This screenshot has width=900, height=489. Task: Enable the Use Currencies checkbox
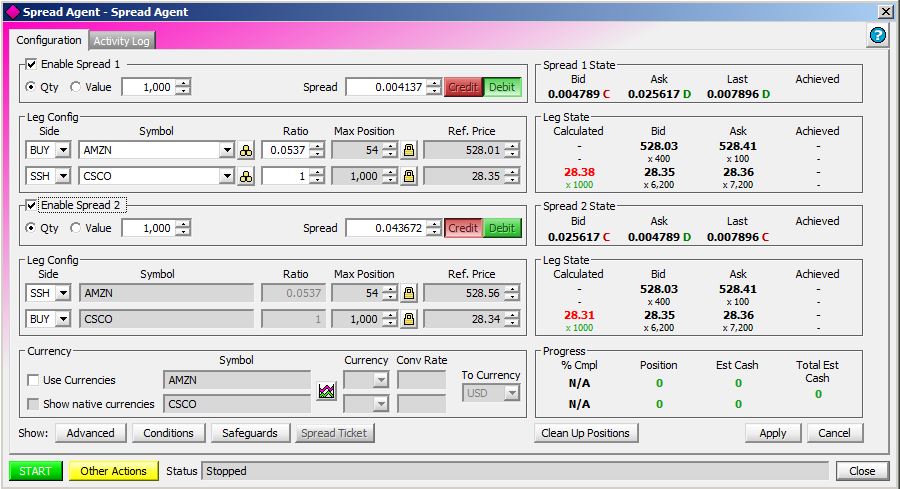(34, 380)
